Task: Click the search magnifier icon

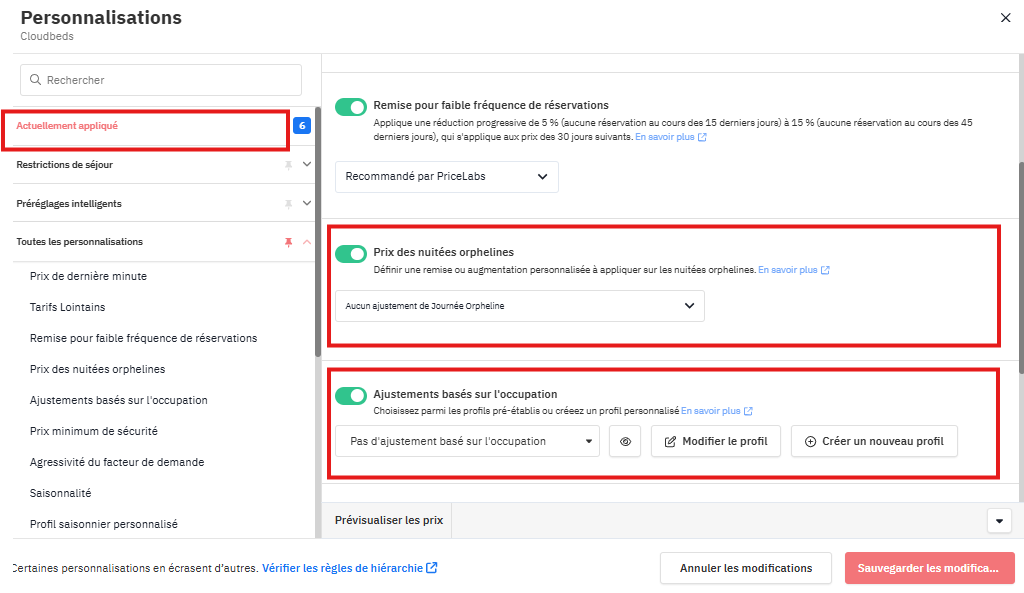Action: pos(36,80)
